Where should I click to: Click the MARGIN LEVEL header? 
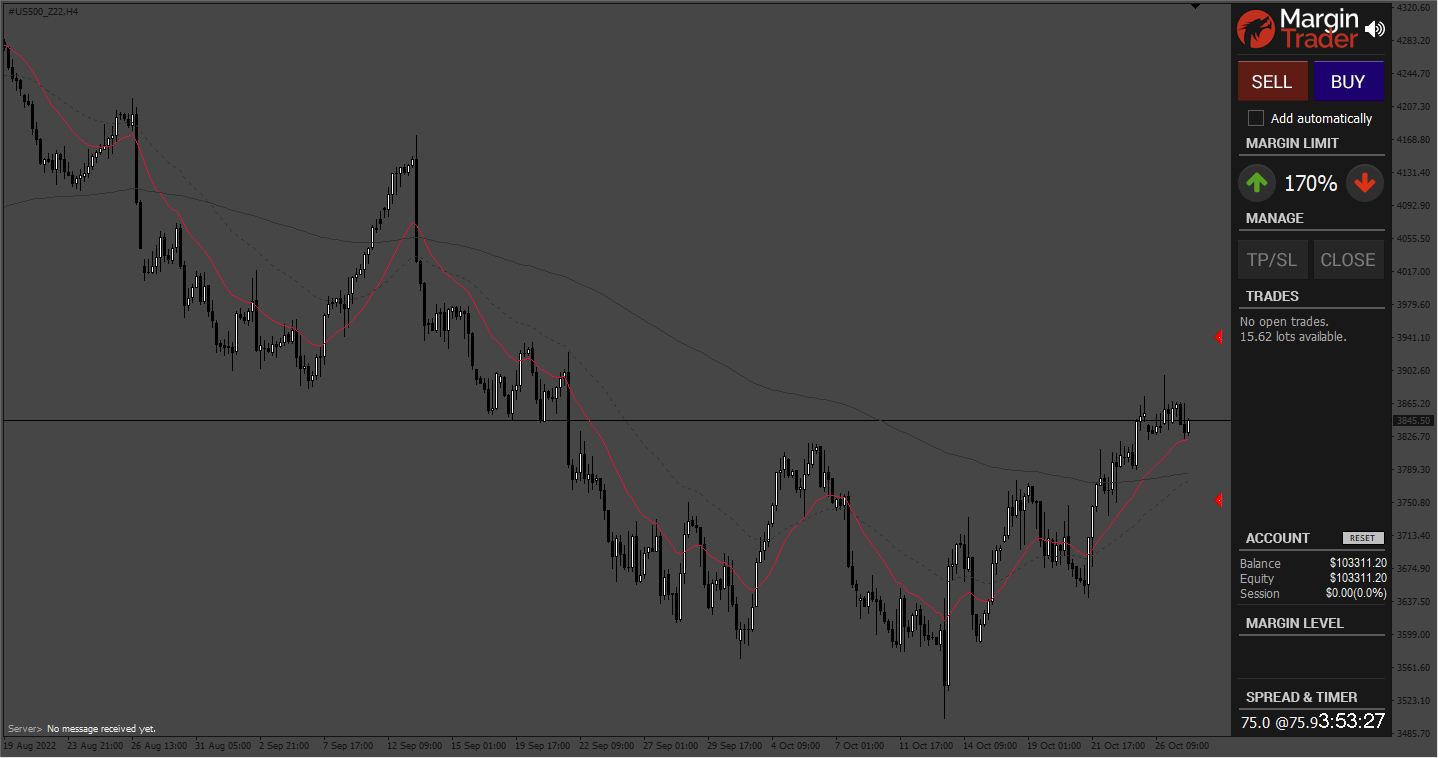(1295, 623)
